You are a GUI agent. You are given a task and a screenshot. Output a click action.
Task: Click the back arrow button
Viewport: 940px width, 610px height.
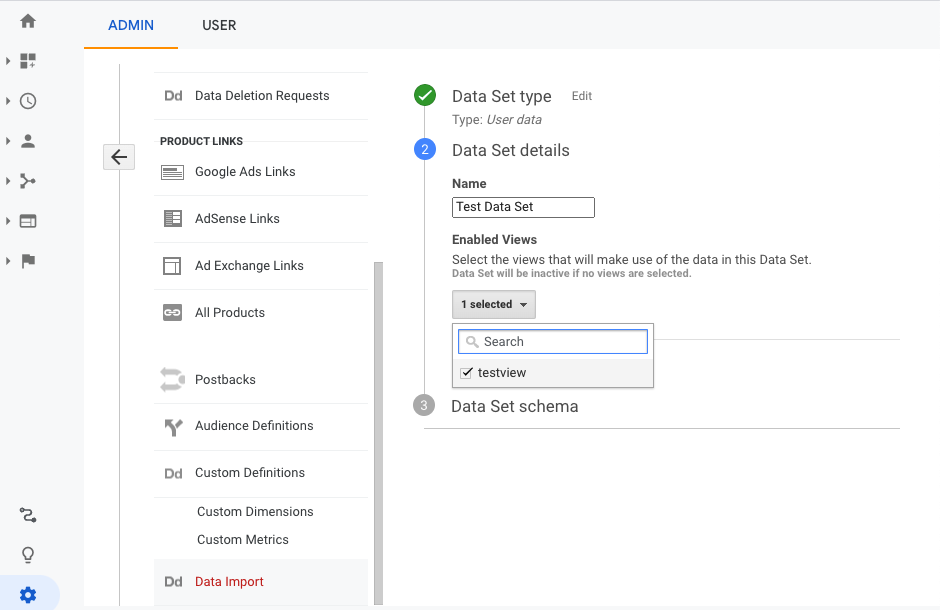[x=119, y=157]
